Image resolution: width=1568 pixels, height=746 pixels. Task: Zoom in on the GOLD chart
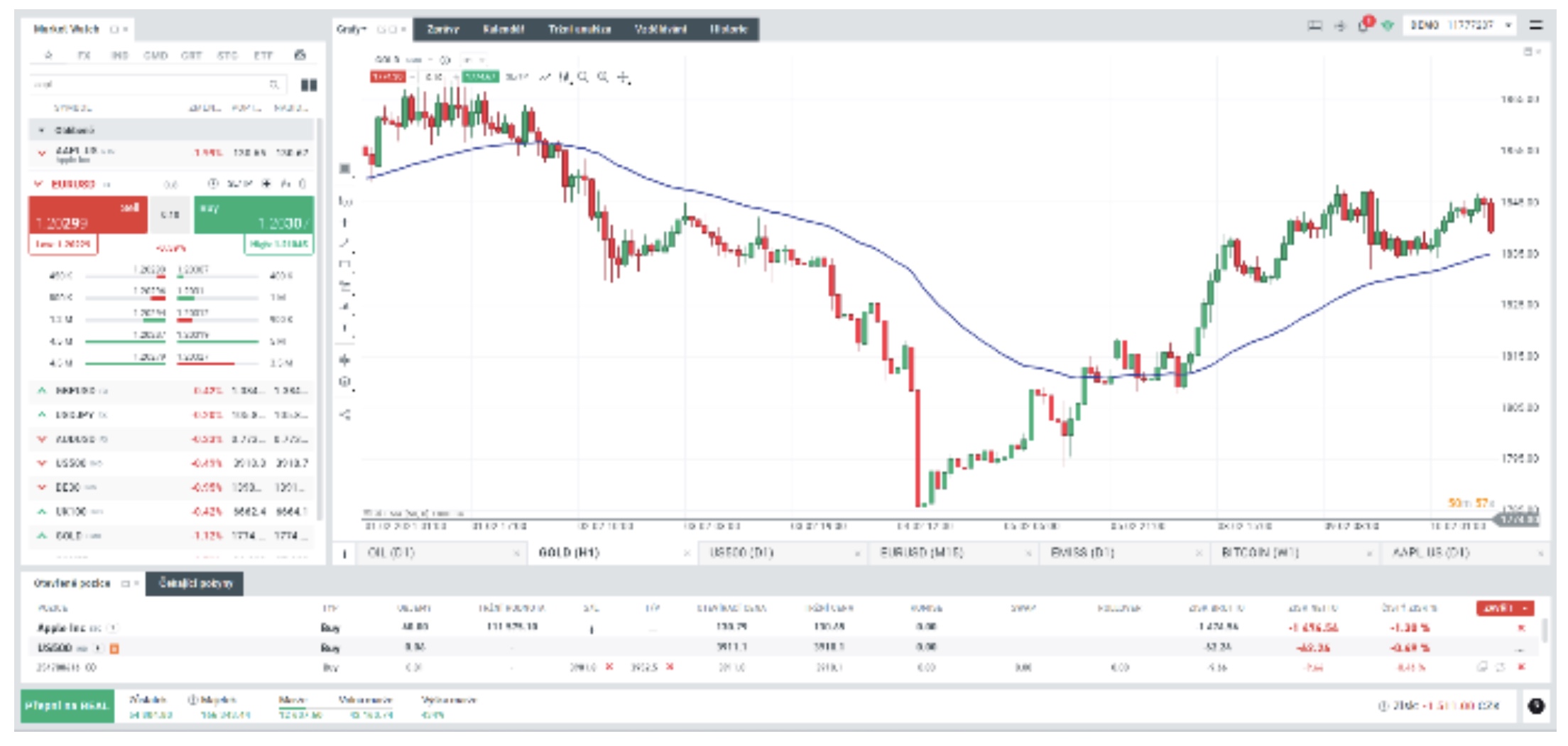point(583,77)
